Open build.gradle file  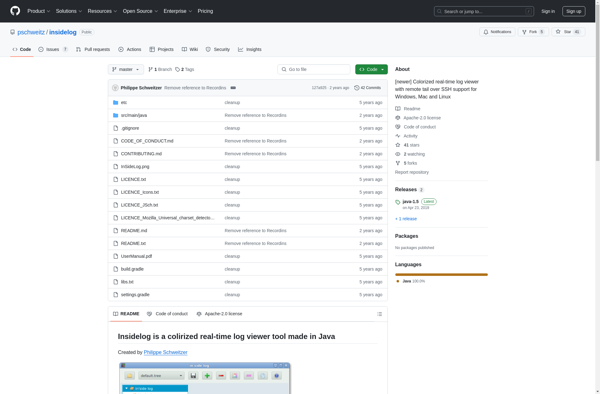click(x=132, y=269)
